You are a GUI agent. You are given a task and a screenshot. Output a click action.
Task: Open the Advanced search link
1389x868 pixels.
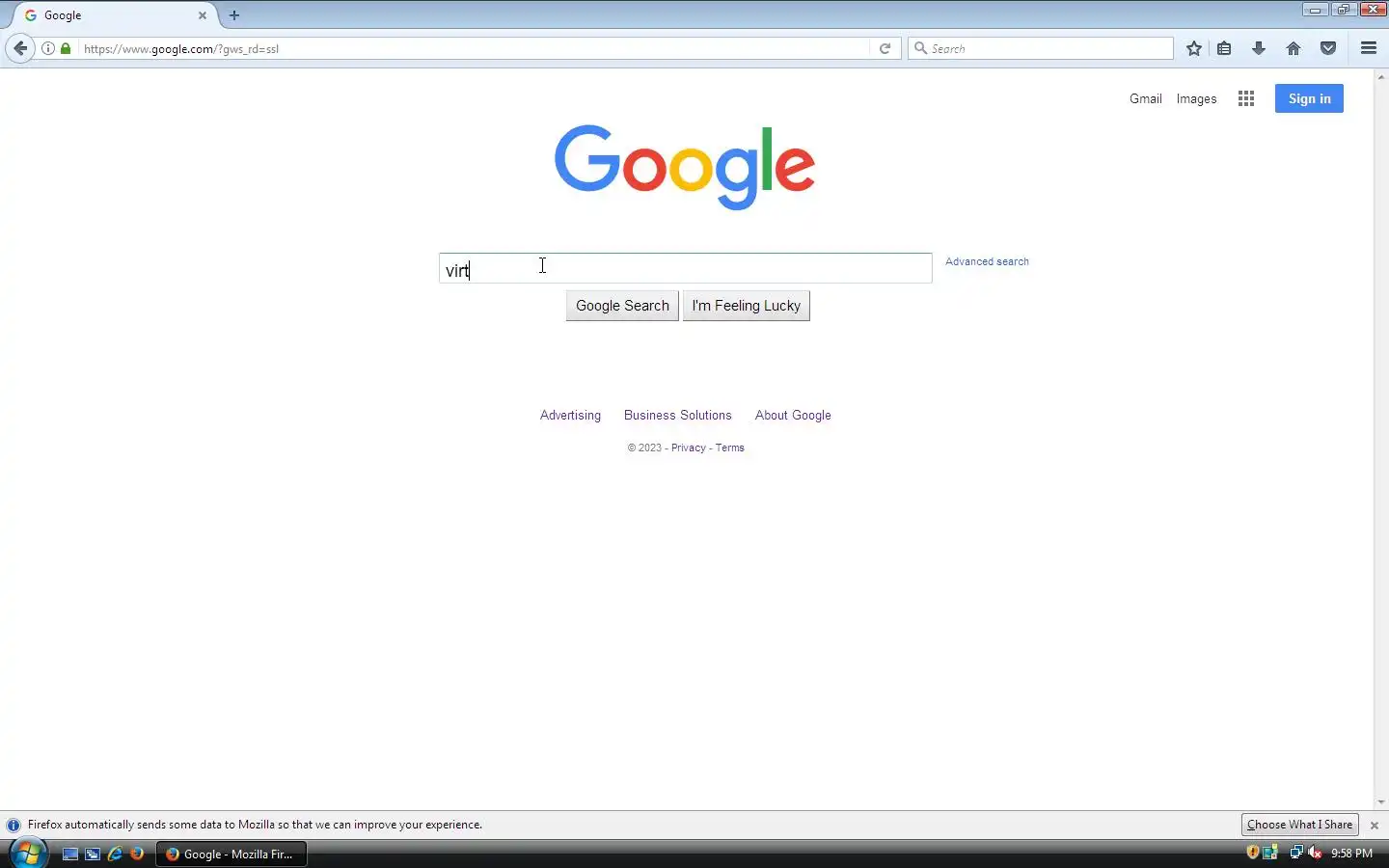[987, 261]
